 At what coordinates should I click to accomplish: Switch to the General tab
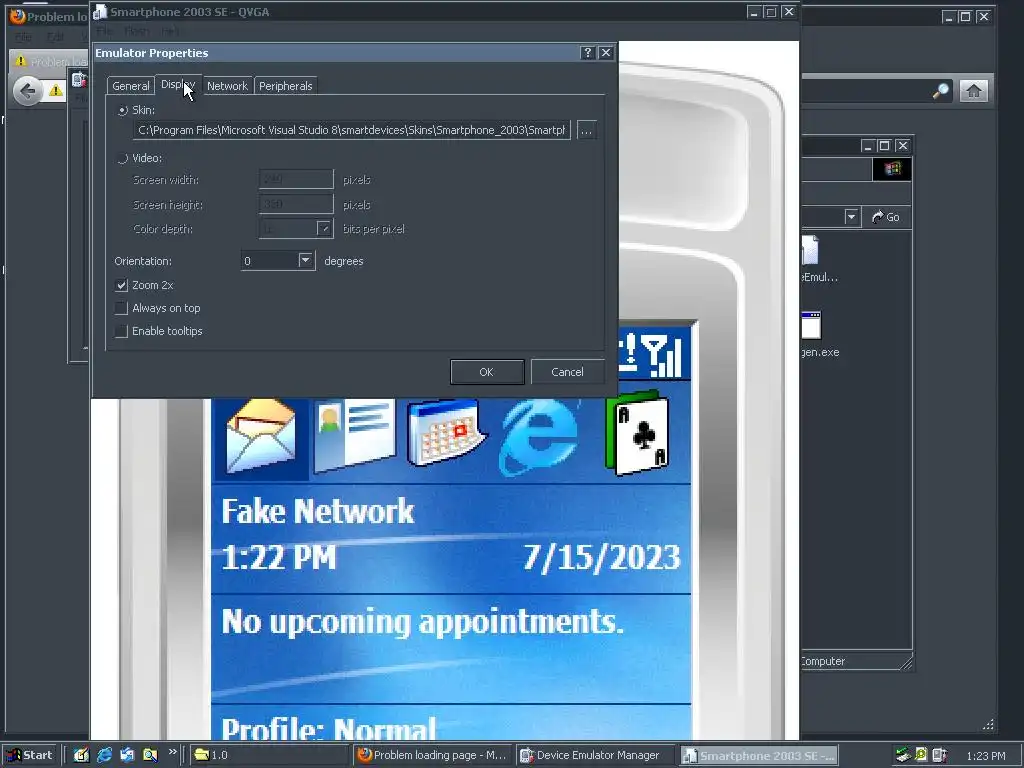click(131, 86)
